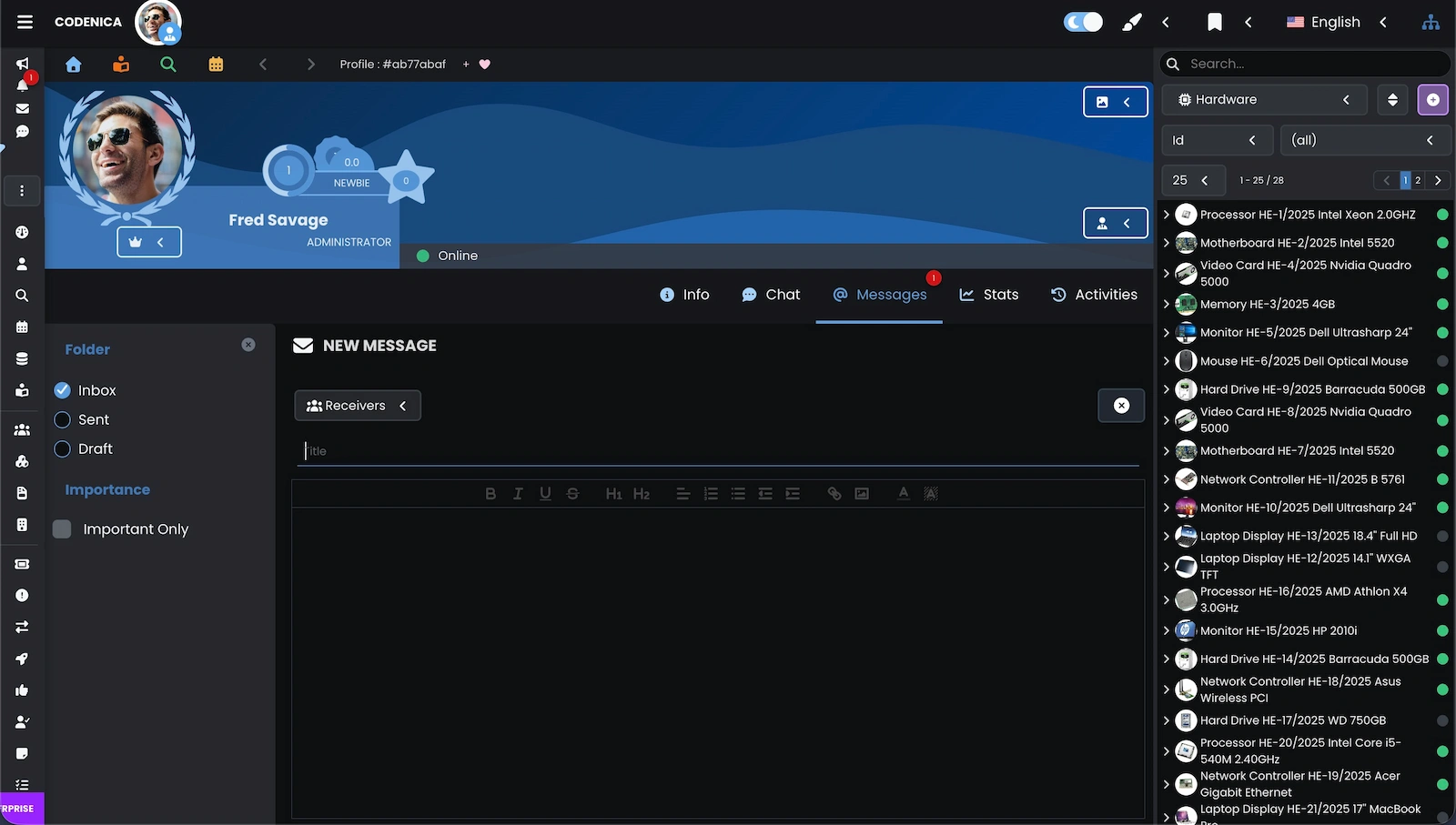Image resolution: width=1456 pixels, height=825 pixels.
Task: Select the link icon in the editor toolbar
Action: coord(834,493)
